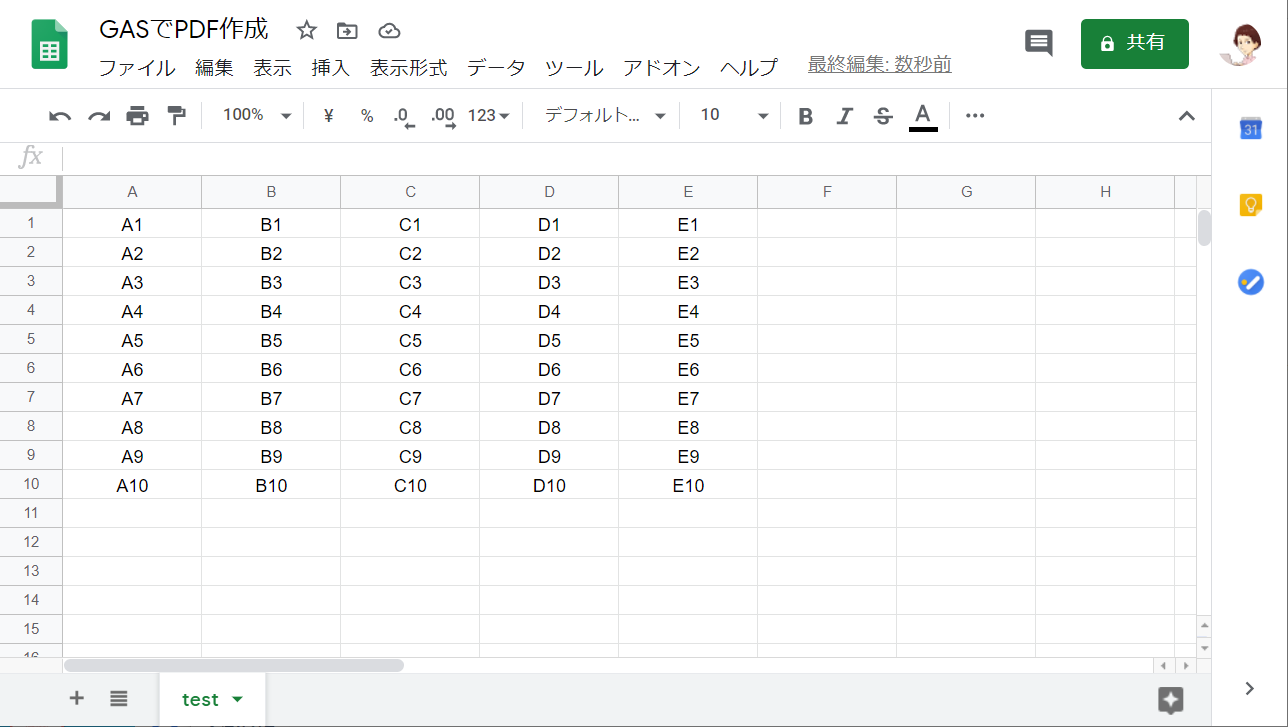Image resolution: width=1288 pixels, height=727 pixels.
Task: Open the アドオン menu
Action: coord(661,67)
